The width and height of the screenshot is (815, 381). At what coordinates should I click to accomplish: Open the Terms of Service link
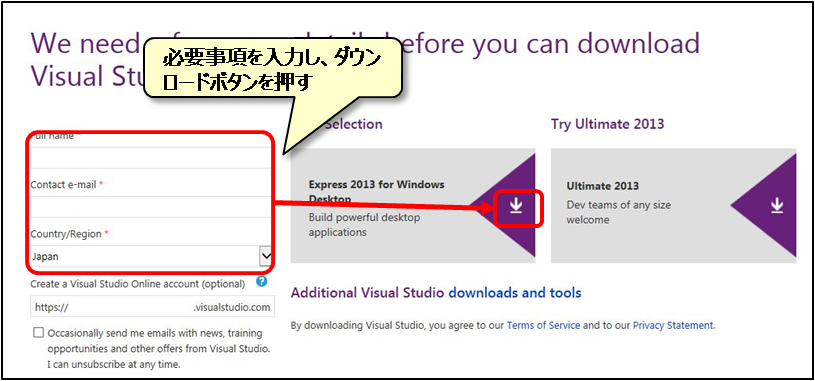click(x=543, y=326)
